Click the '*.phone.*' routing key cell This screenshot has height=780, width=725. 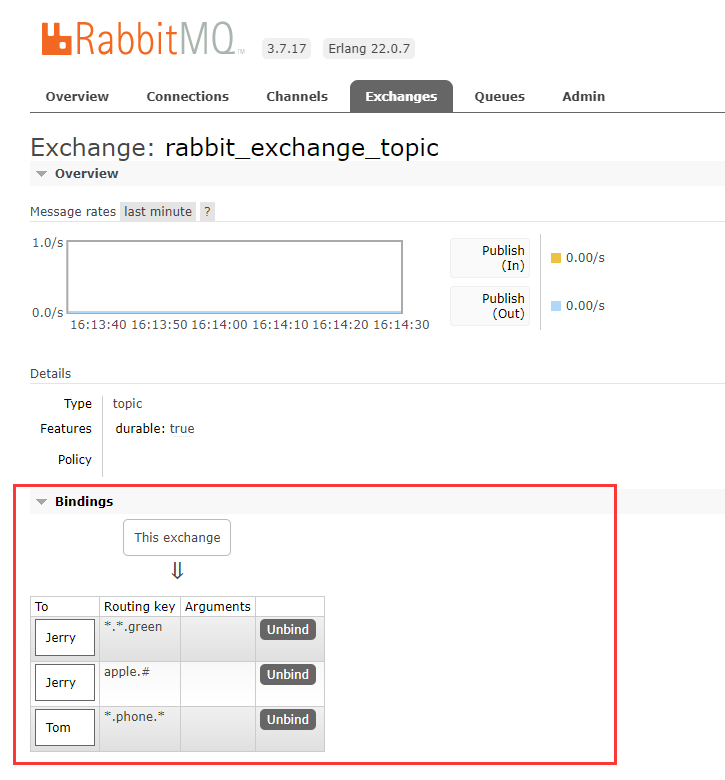coord(140,728)
